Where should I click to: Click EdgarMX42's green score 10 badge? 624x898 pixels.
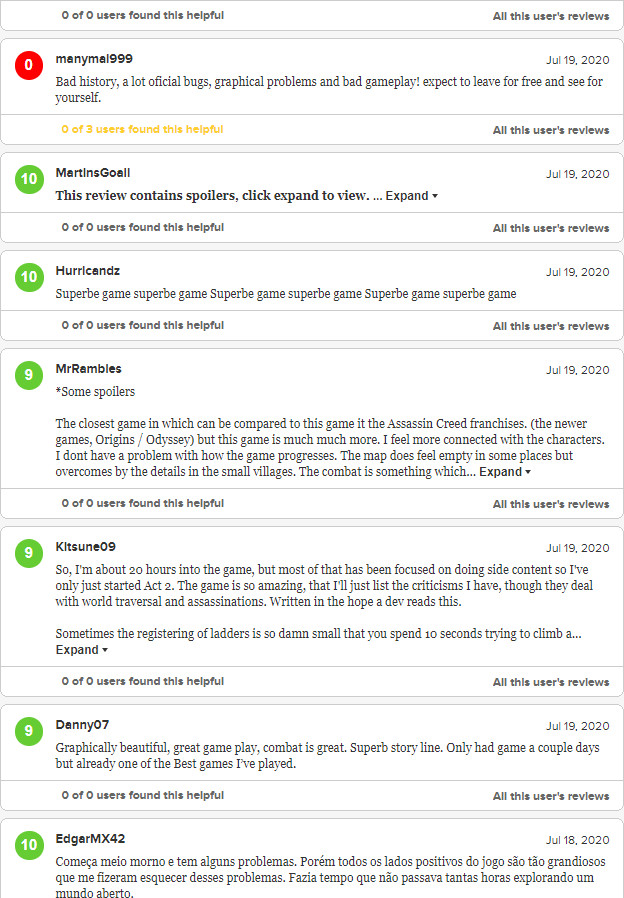point(29,845)
